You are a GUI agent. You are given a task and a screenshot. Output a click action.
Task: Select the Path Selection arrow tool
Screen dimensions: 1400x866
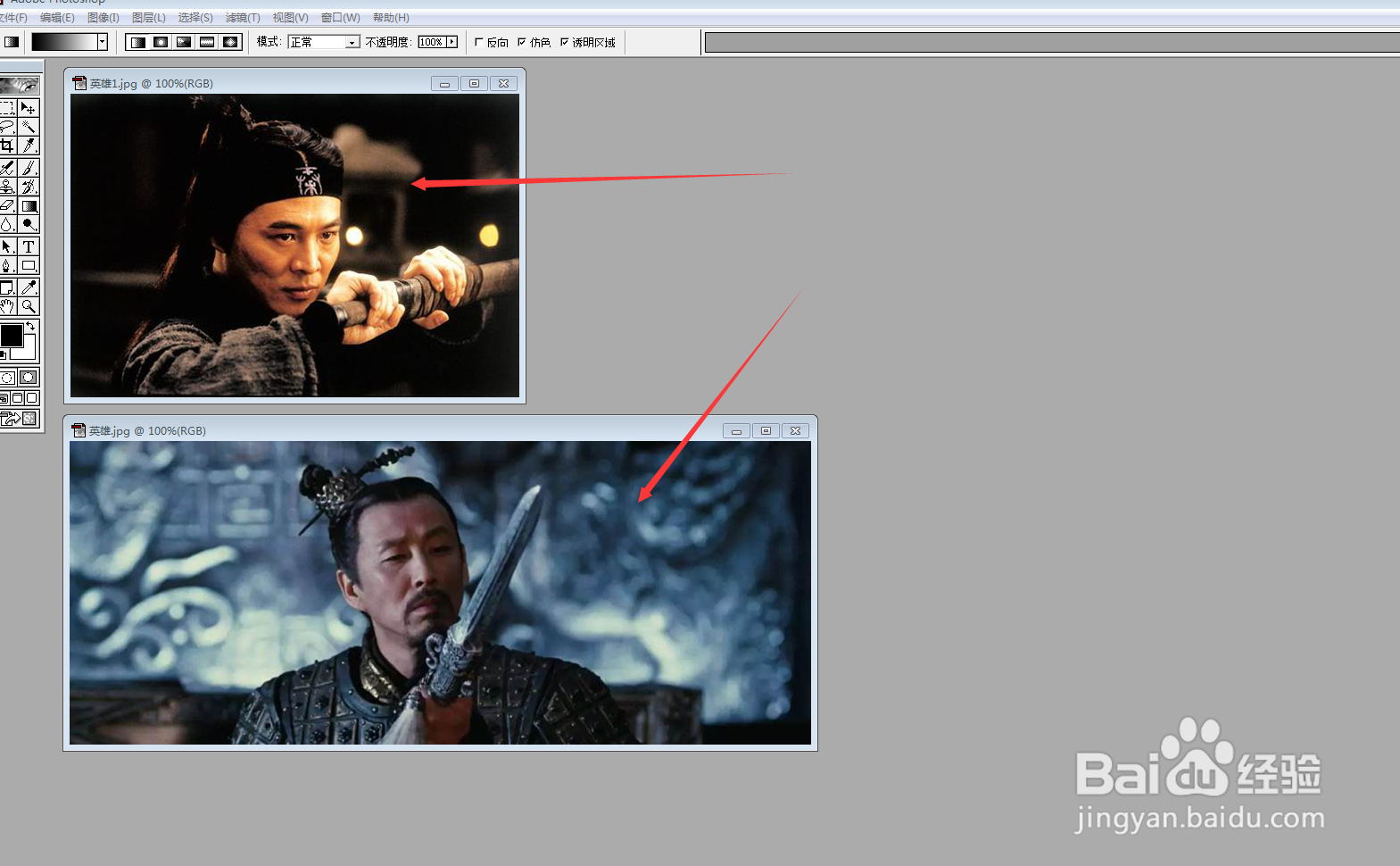[x=7, y=246]
